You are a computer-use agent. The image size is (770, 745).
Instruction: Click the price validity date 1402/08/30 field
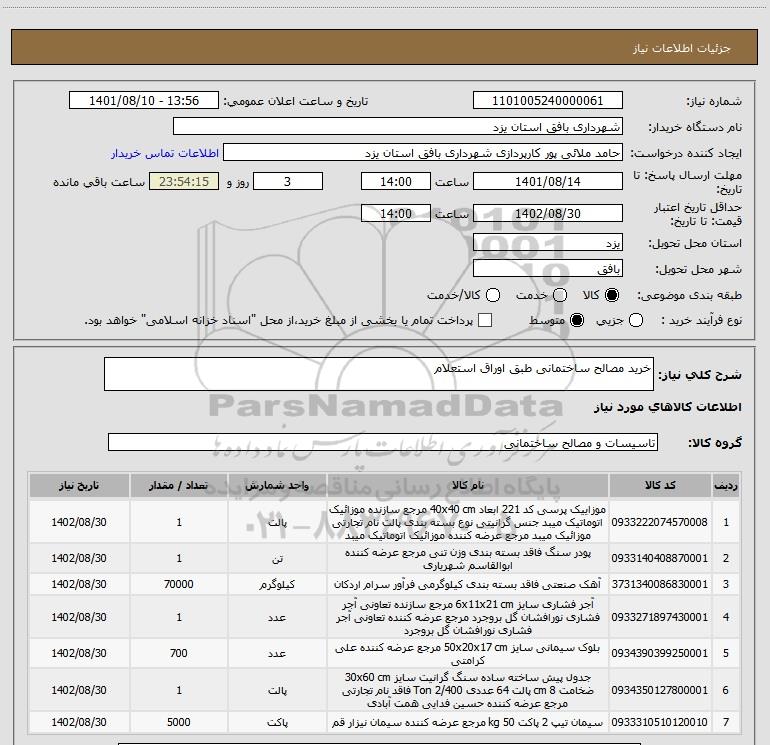(548, 213)
